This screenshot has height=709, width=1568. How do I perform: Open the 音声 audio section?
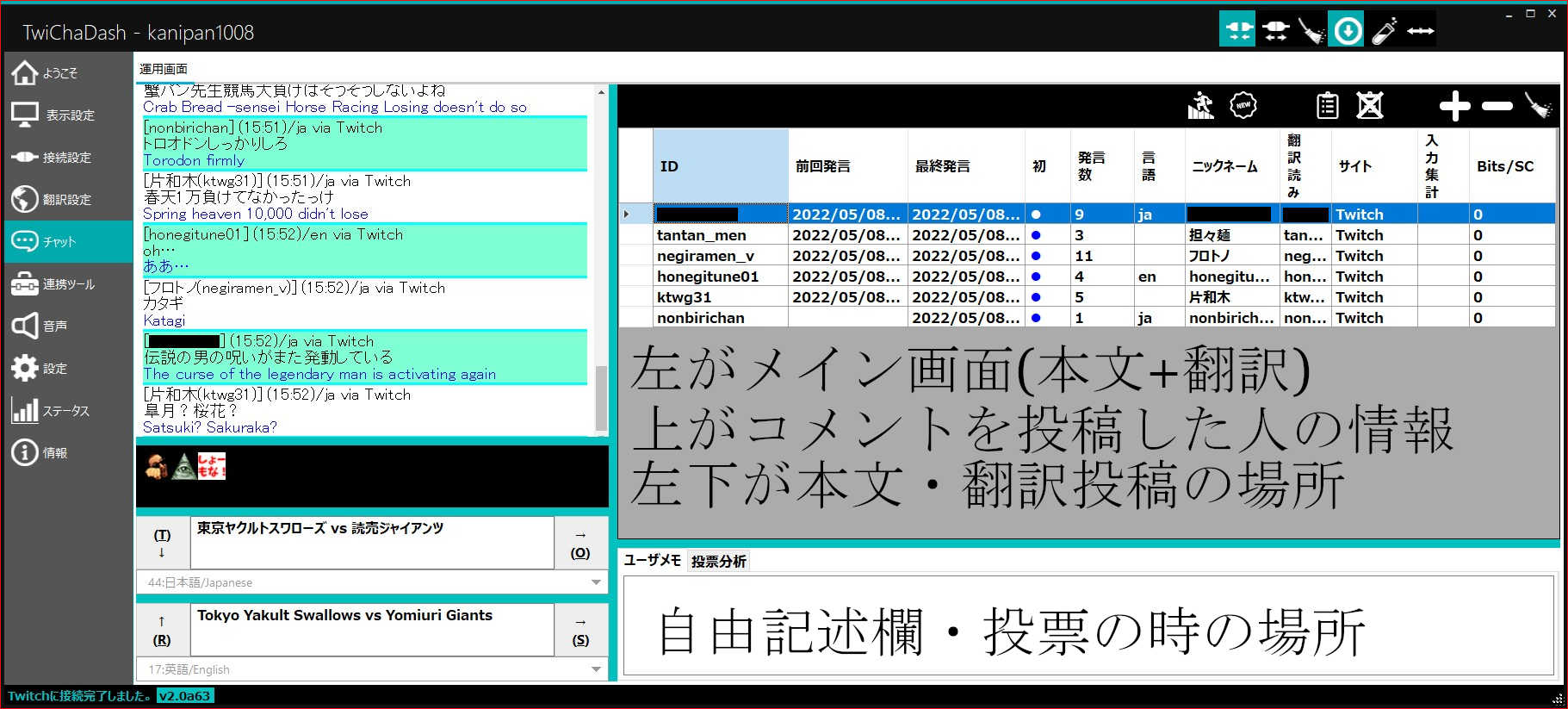[67, 326]
